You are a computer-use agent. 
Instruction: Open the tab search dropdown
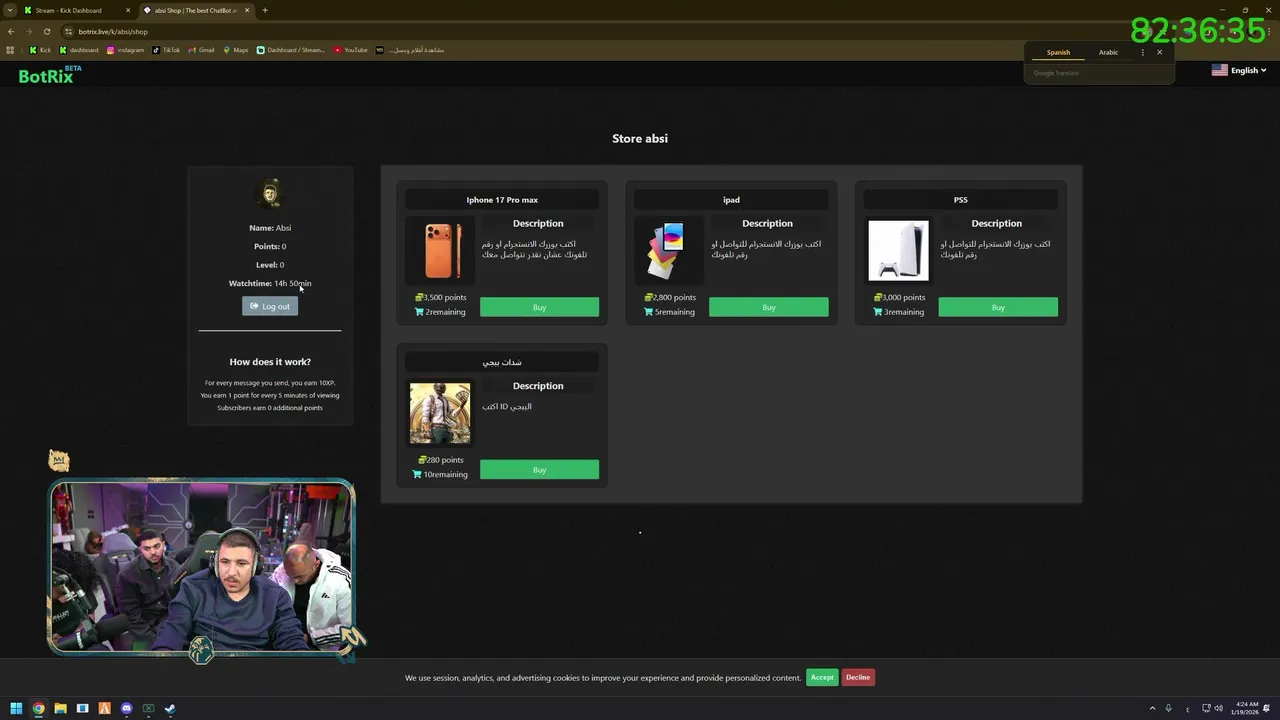[9, 10]
